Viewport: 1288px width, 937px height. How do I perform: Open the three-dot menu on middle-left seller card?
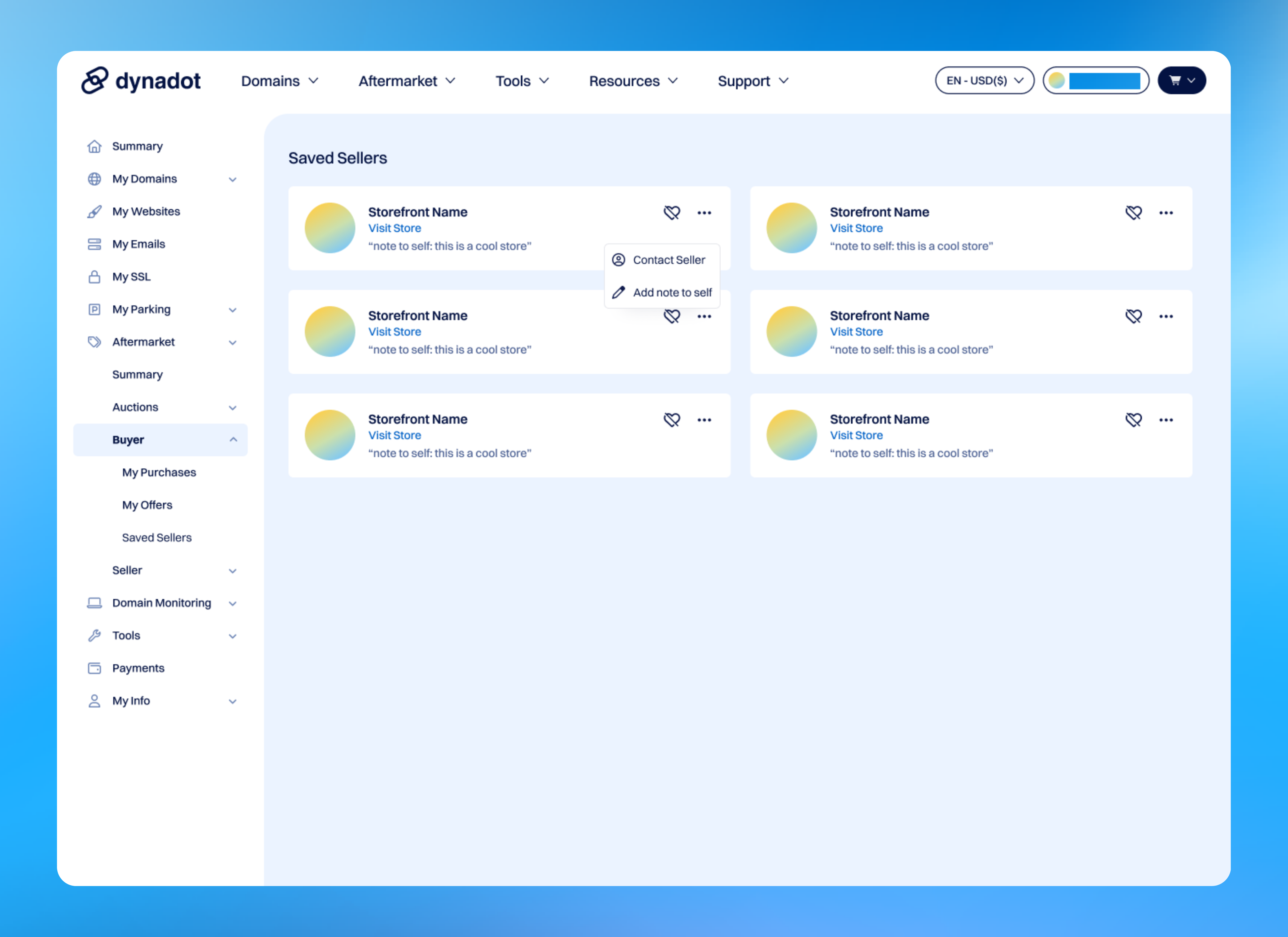click(x=704, y=316)
